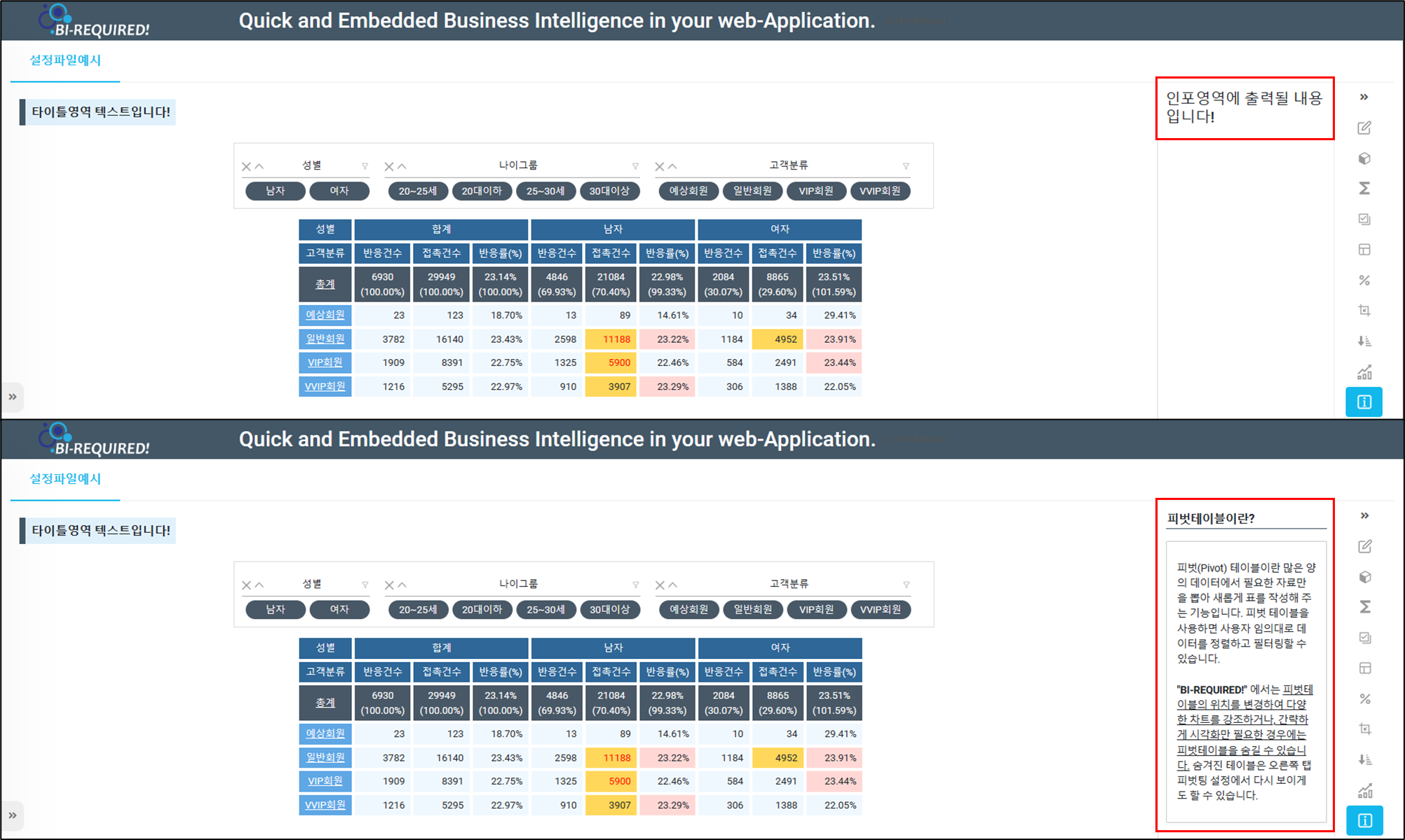The width and height of the screenshot is (1405, 840).
Task: Select the sort descending icon in upper screen sidebar
Action: (1364, 341)
